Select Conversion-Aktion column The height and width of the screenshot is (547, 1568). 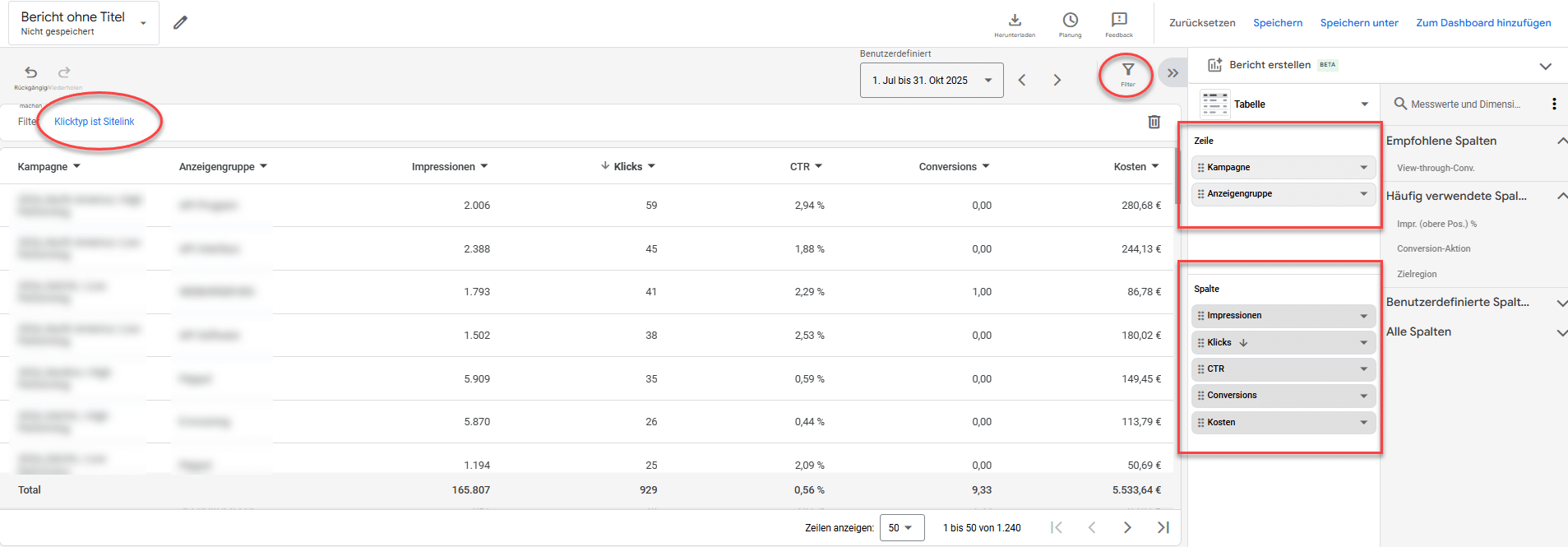click(1433, 248)
